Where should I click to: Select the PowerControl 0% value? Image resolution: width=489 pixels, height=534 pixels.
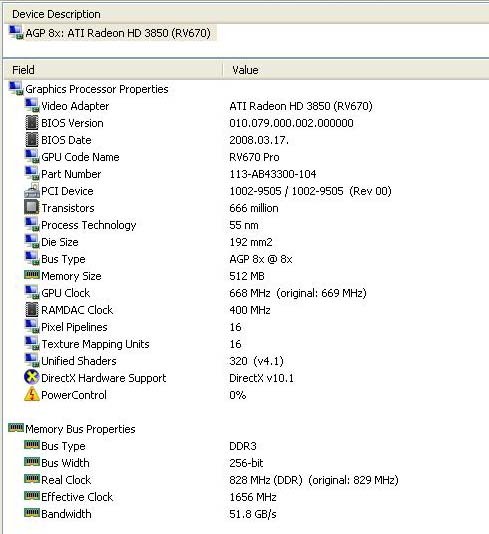(x=238, y=395)
